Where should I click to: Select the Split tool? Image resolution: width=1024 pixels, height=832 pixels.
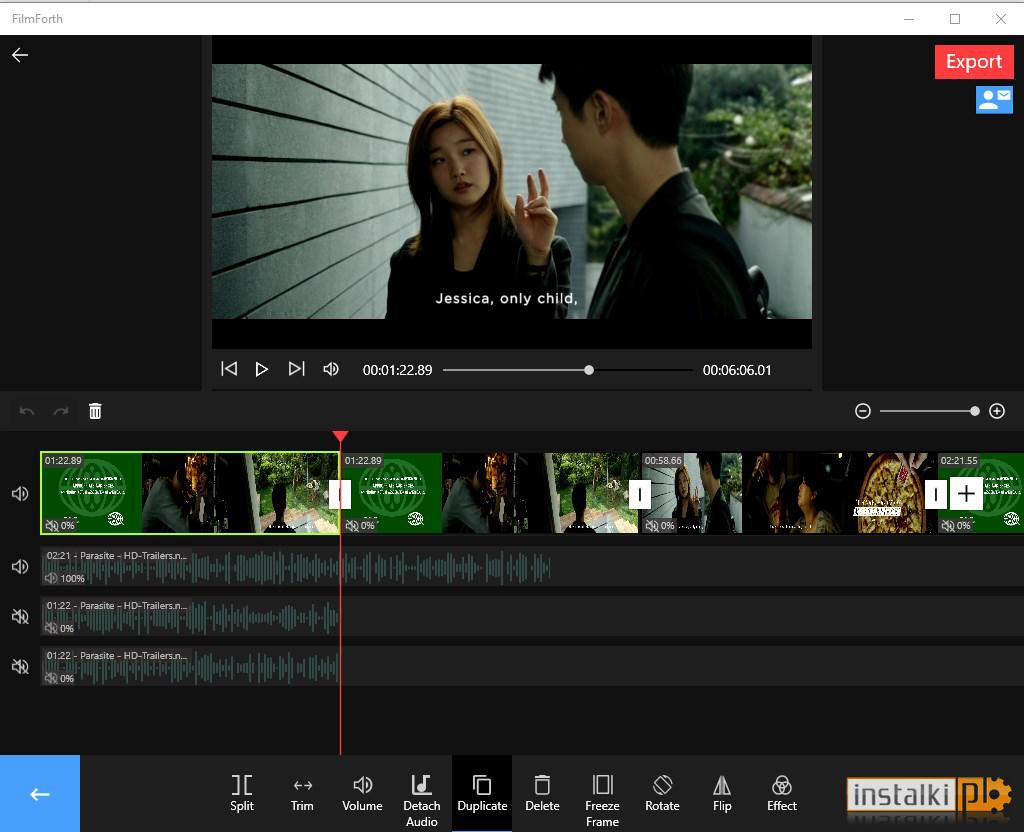point(242,793)
